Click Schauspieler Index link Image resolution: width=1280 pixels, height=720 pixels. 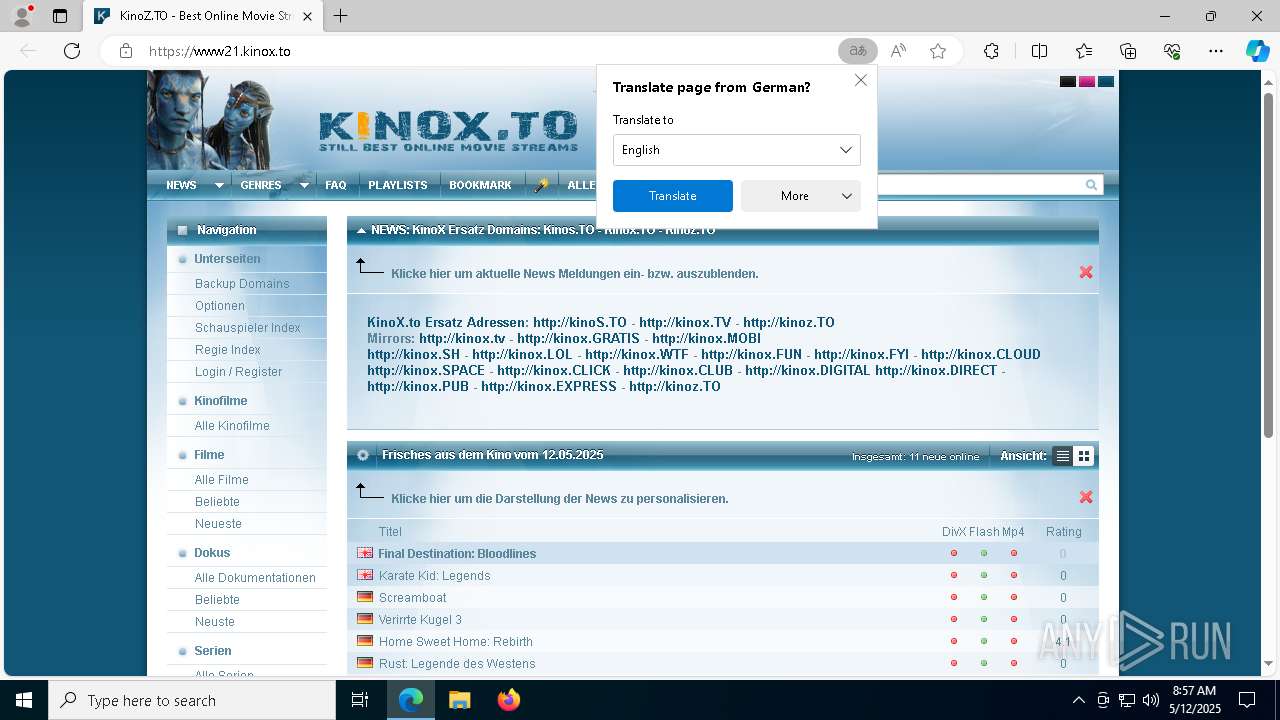coord(248,328)
